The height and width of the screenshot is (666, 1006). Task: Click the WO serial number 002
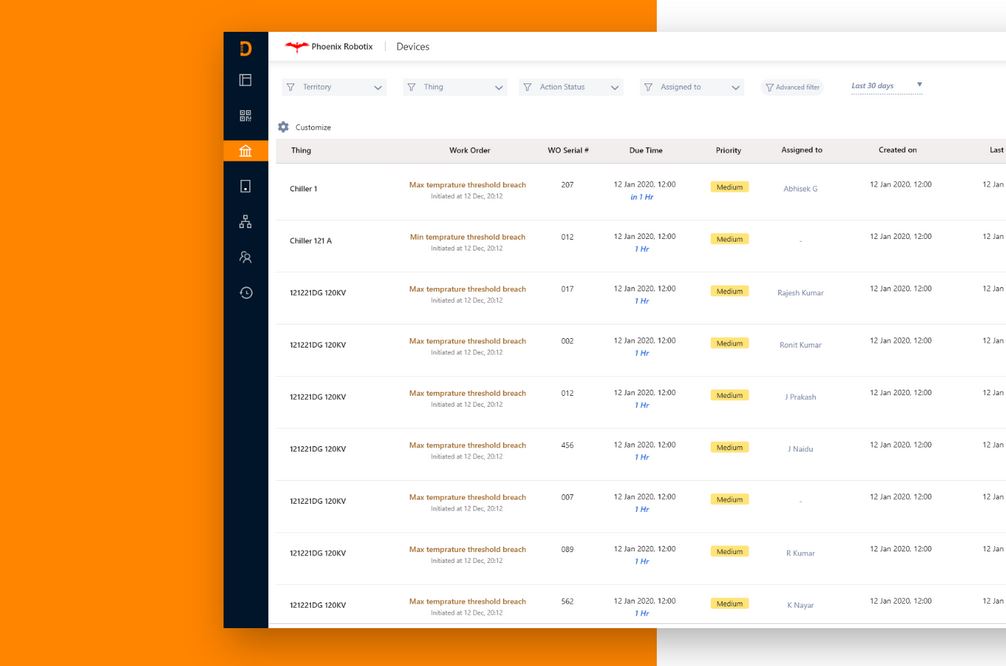pos(567,341)
